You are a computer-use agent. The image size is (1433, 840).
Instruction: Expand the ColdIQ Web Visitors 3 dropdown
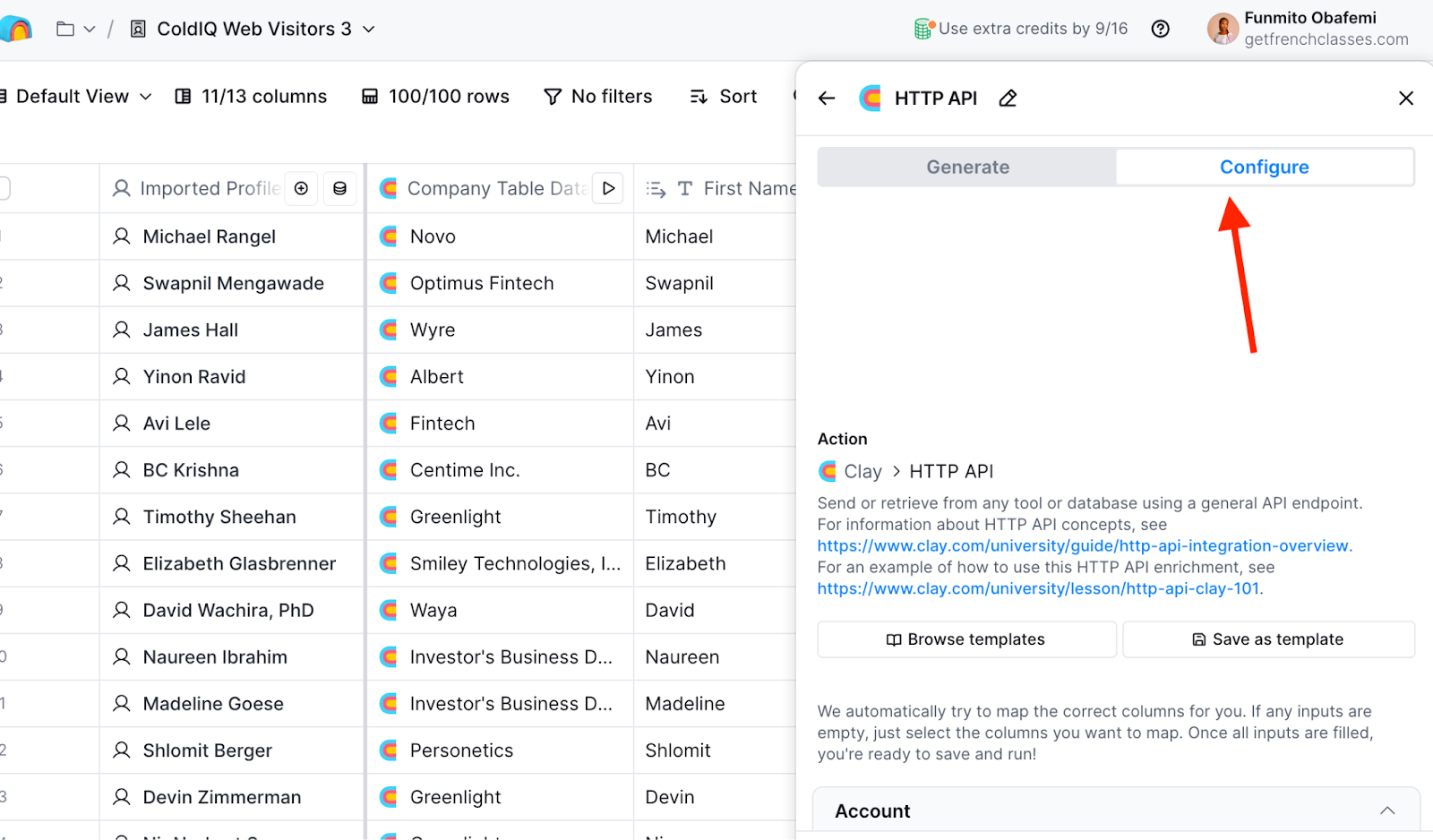[368, 29]
